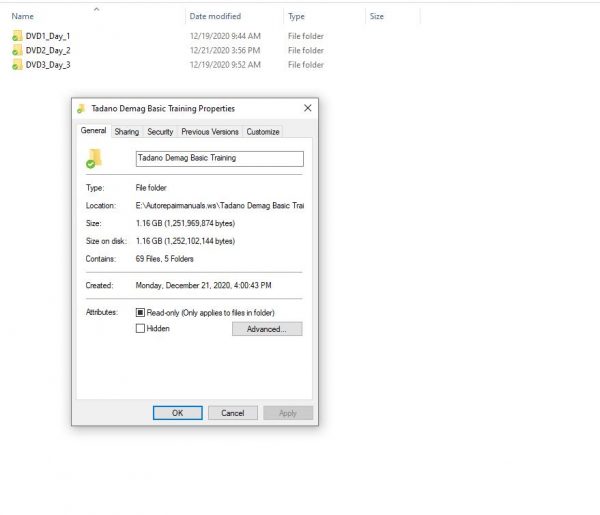The image size is (600, 515).
Task: Switch to the General tab
Action: pyautogui.click(x=93, y=130)
